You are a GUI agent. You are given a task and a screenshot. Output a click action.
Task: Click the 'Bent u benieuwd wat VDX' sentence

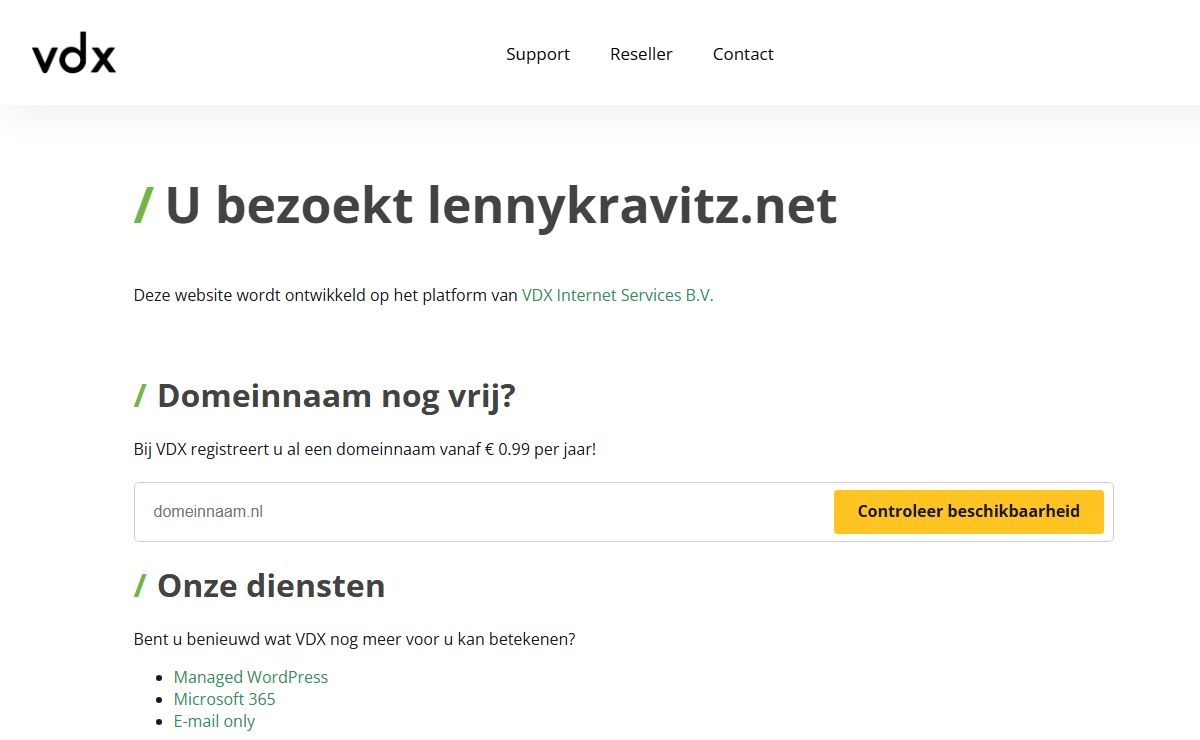355,639
